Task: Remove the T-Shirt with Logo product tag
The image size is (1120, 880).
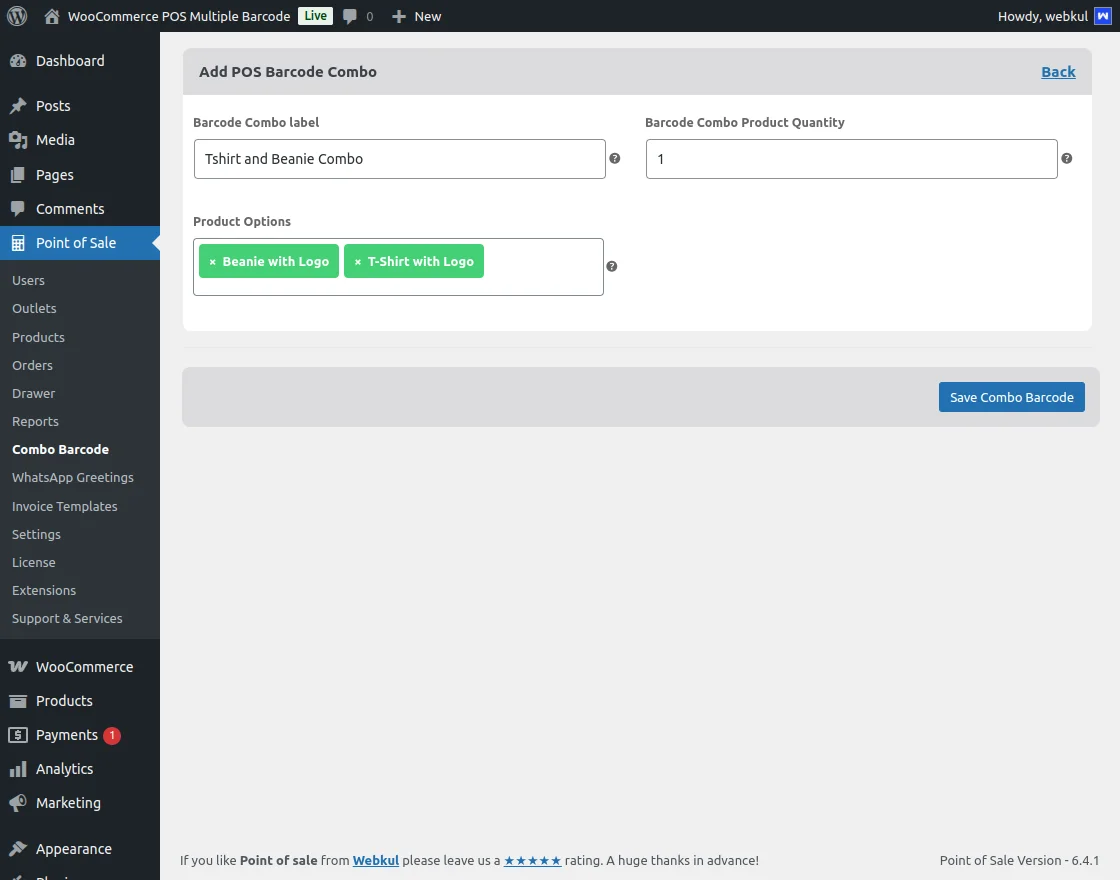Action: 358,261
